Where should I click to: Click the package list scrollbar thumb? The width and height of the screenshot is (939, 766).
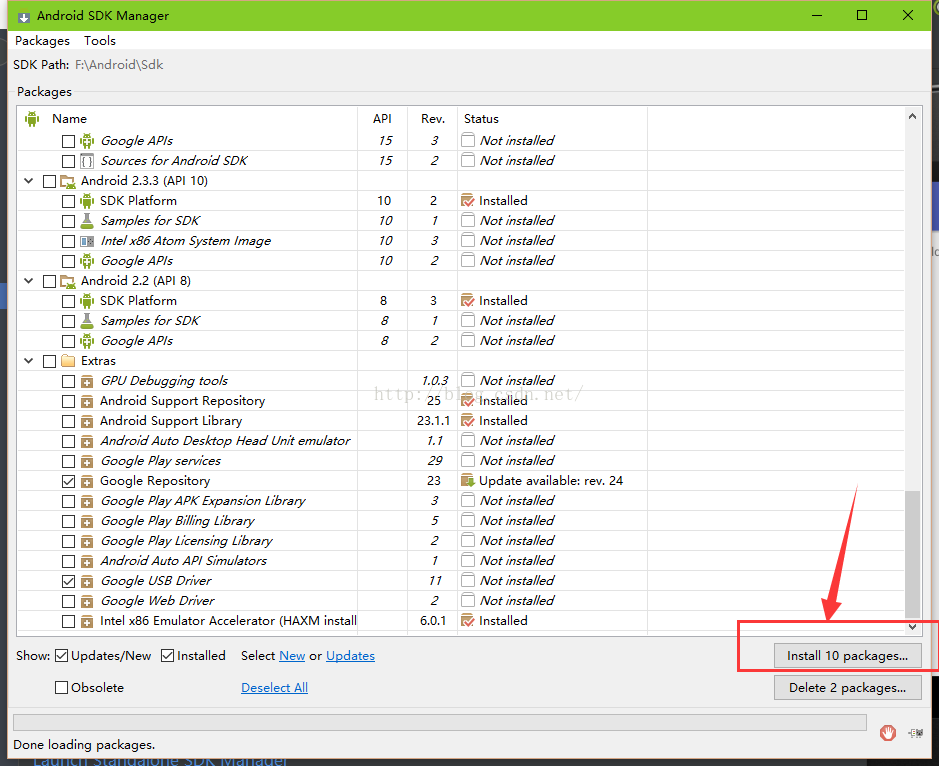click(912, 554)
